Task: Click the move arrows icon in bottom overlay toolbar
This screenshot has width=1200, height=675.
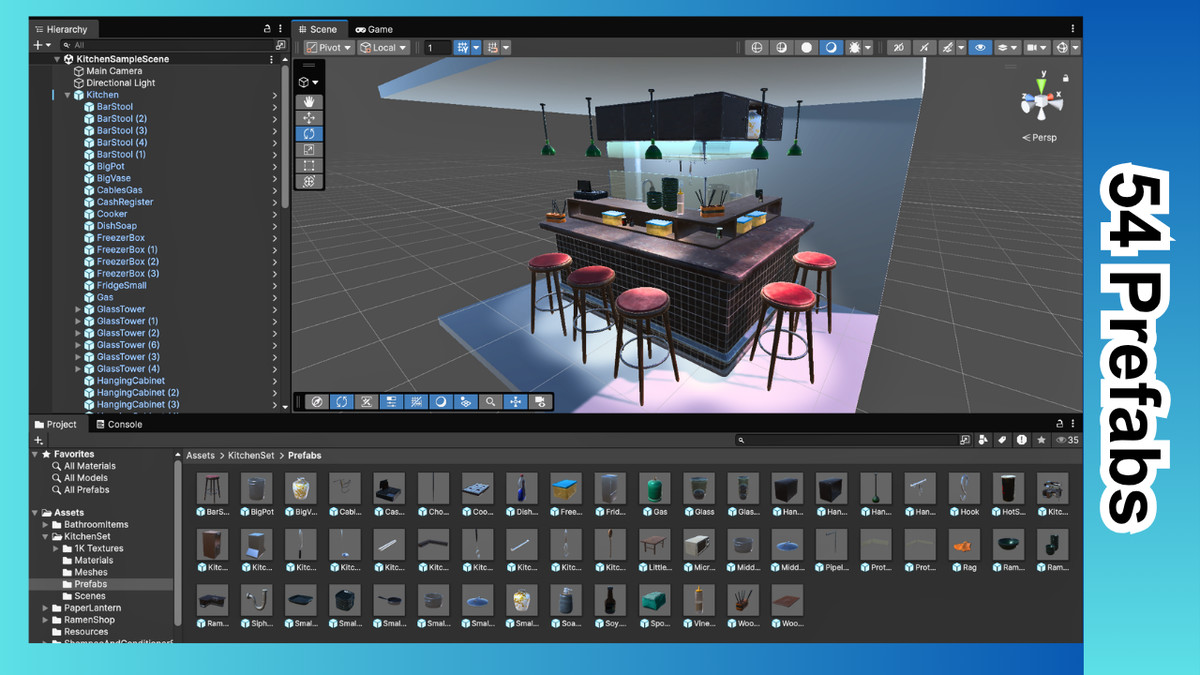Action: pyautogui.click(x=516, y=402)
